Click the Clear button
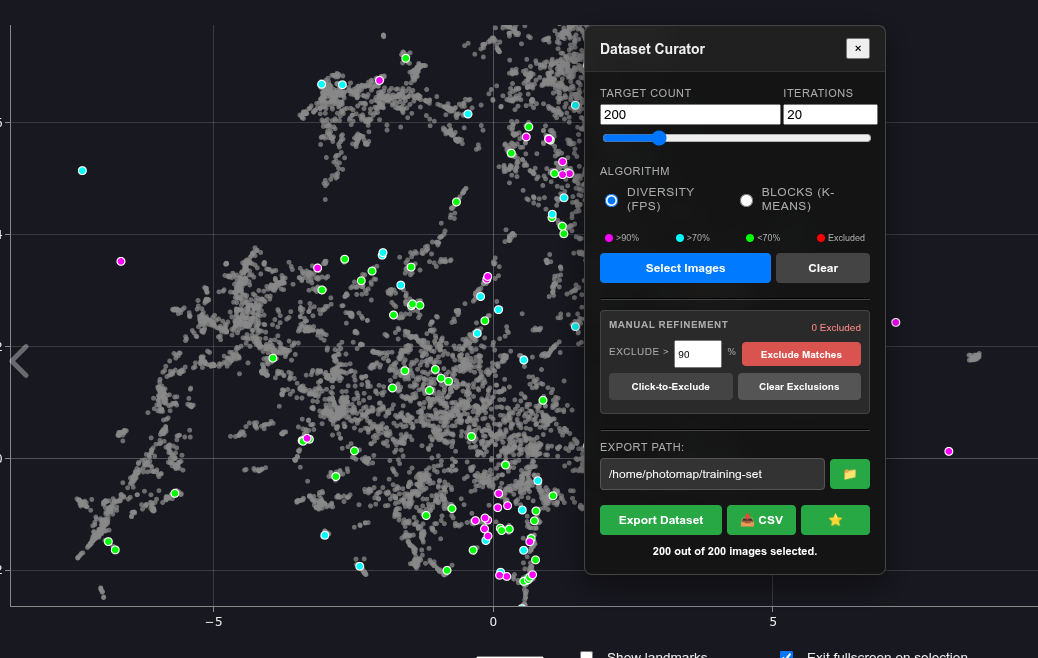The width and height of the screenshot is (1038, 658). click(x=822, y=268)
